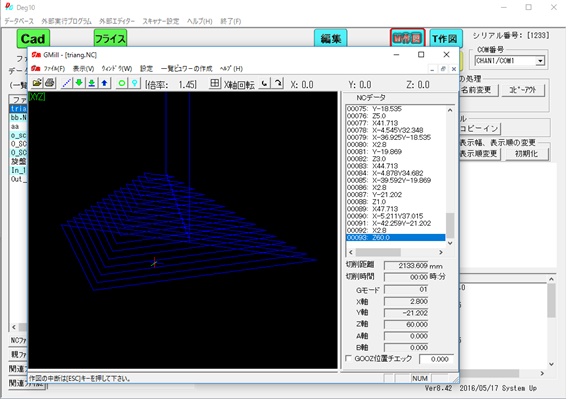Click the 名前変更 button

(479, 90)
